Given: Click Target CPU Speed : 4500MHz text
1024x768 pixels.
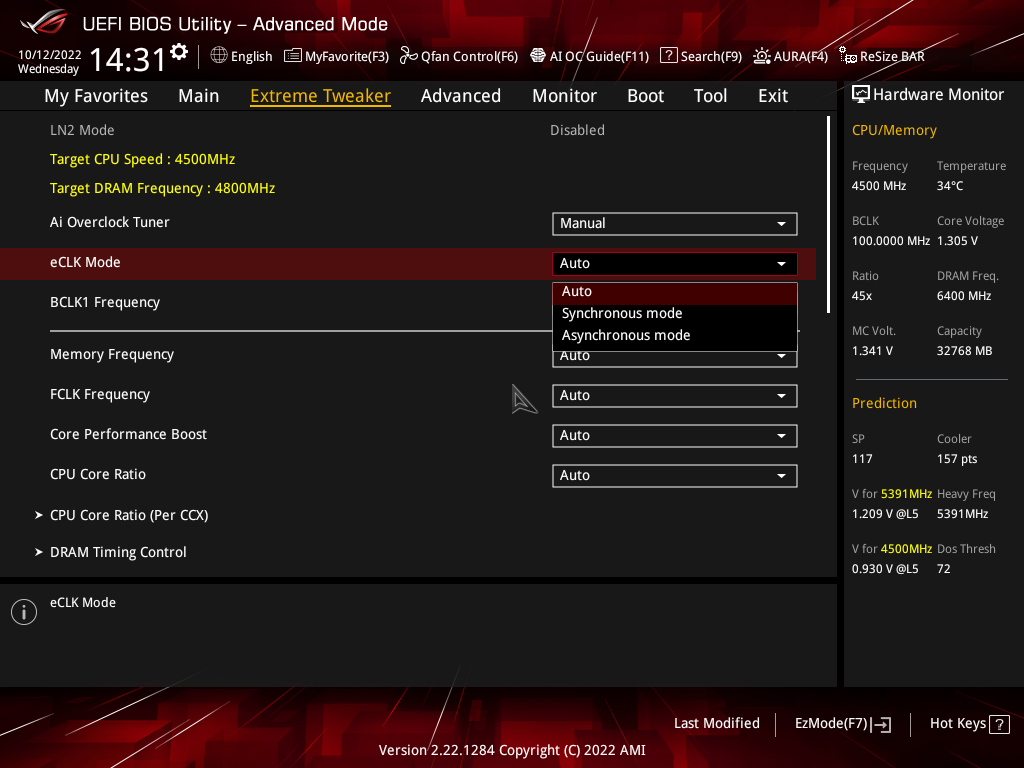Looking at the screenshot, I should pyautogui.click(x=142, y=159).
